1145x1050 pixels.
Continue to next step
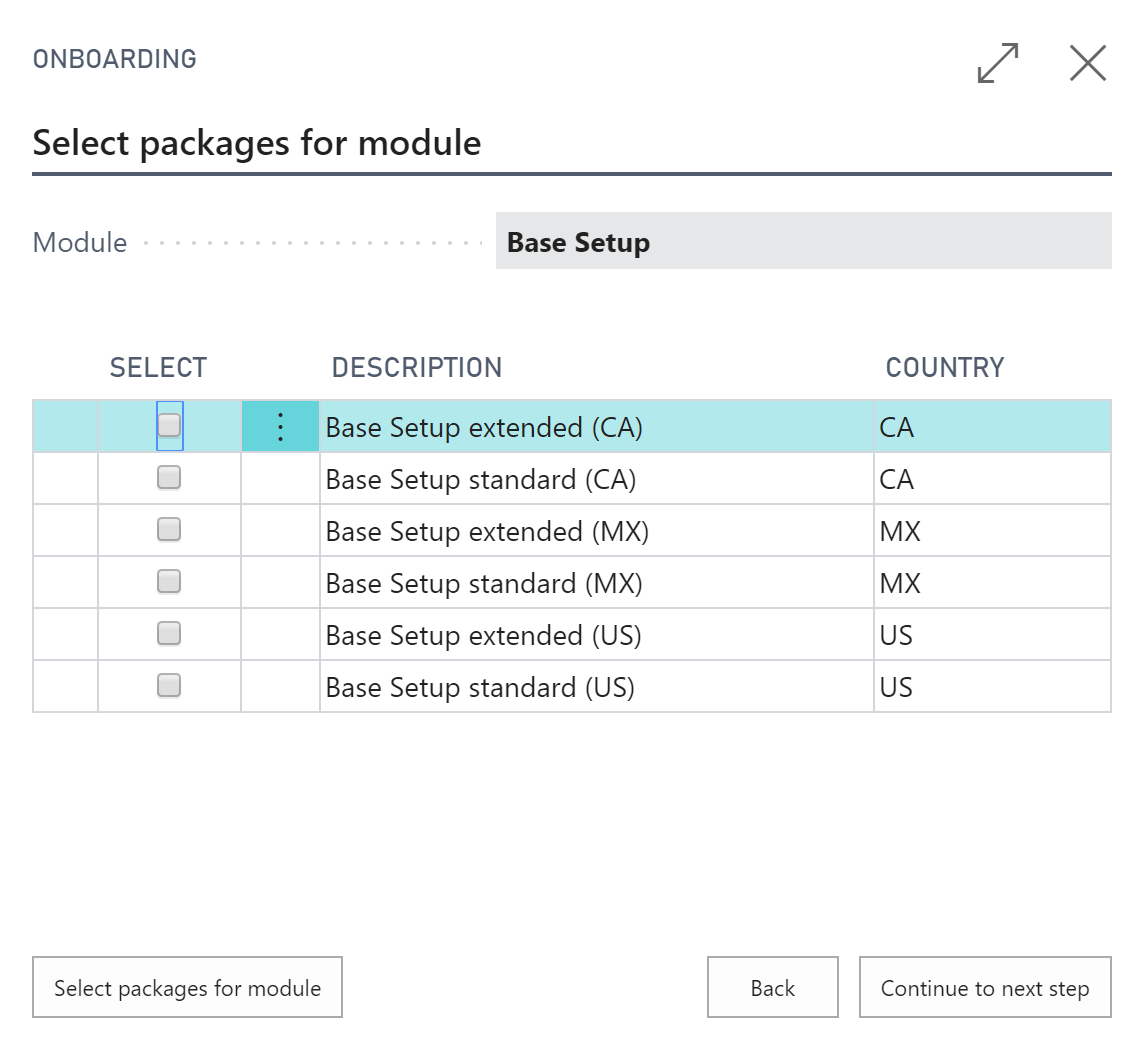(x=985, y=987)
